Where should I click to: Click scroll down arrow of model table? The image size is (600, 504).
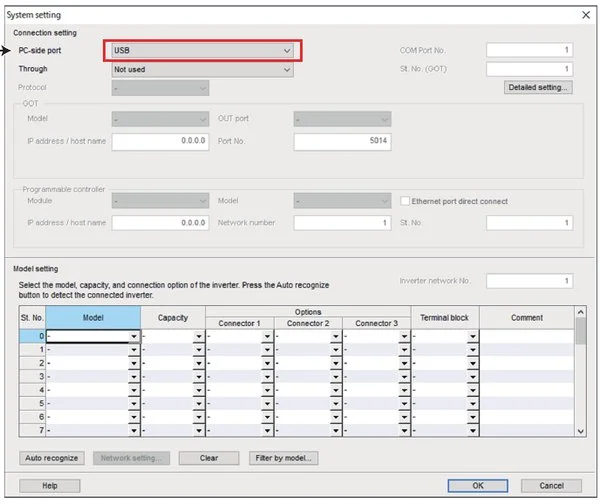point(580,431)
